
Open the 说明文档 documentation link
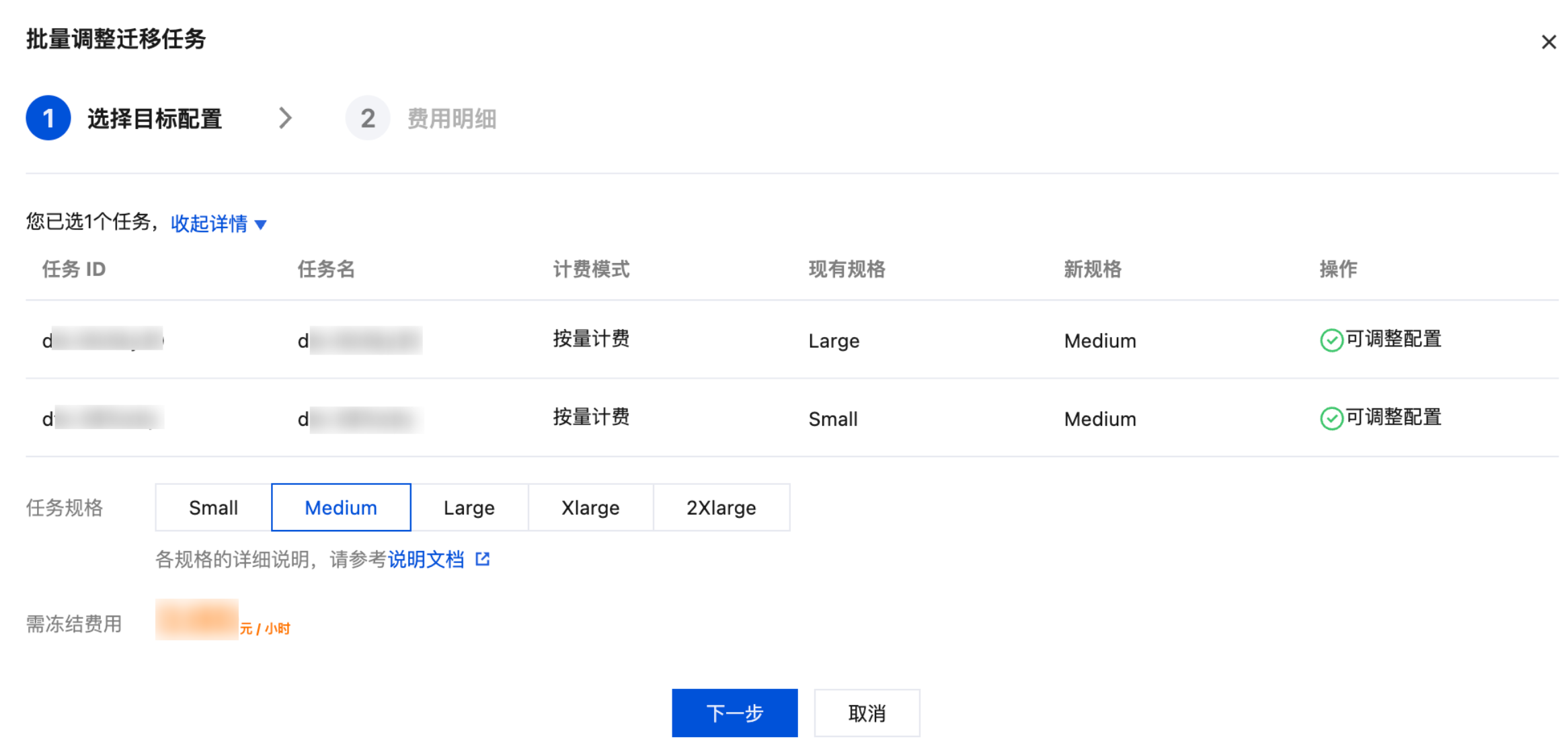pyautogui.click(x=426, y=559)
